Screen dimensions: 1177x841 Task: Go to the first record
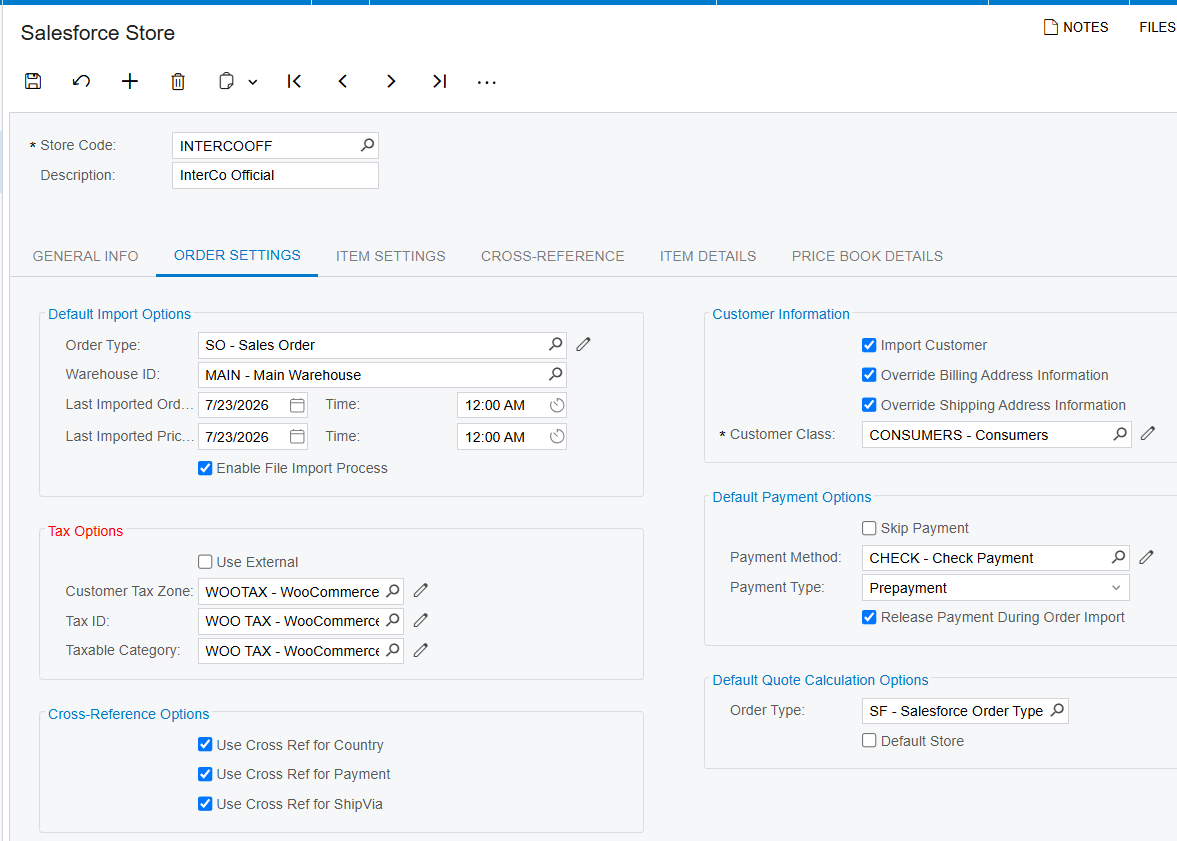(294, 81)
